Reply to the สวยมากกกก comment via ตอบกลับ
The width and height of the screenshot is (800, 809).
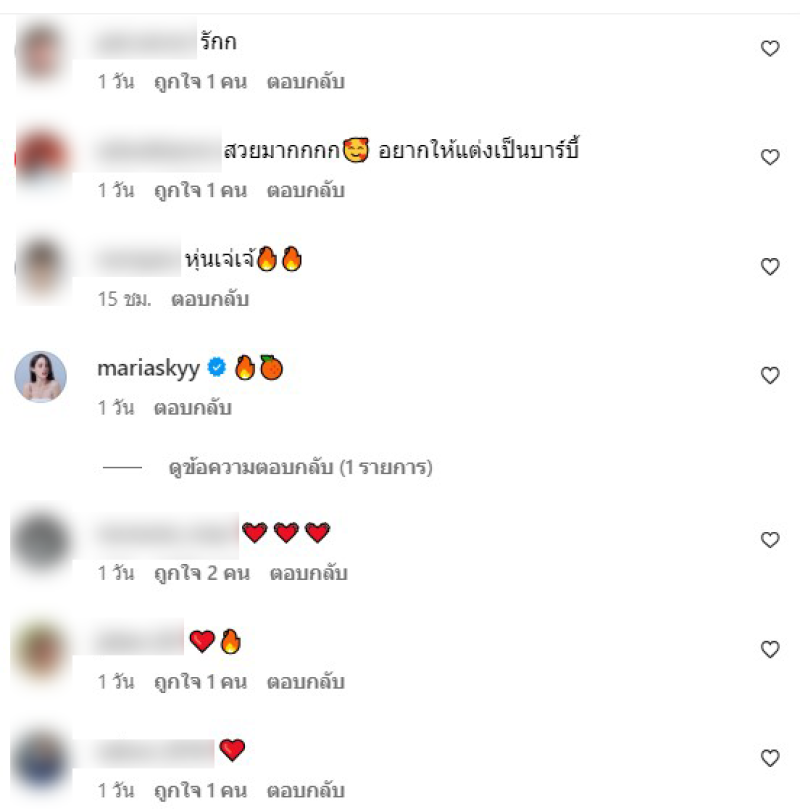(x=305, y=190)
